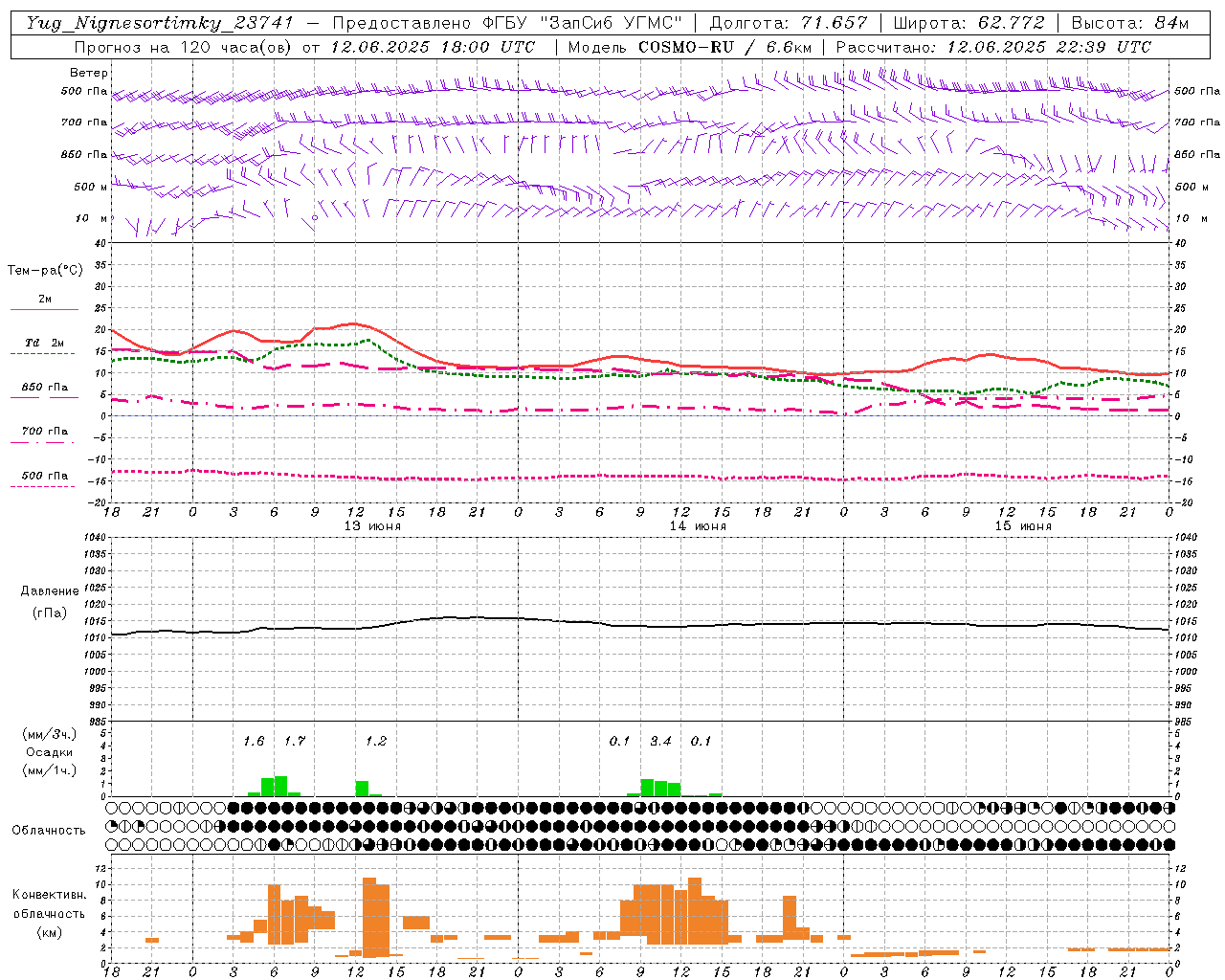The width and height of the screenshot is (1225, 980).
Task: Click the 3-hour precipitation total '1.2'
Action: tap(376, 741)
